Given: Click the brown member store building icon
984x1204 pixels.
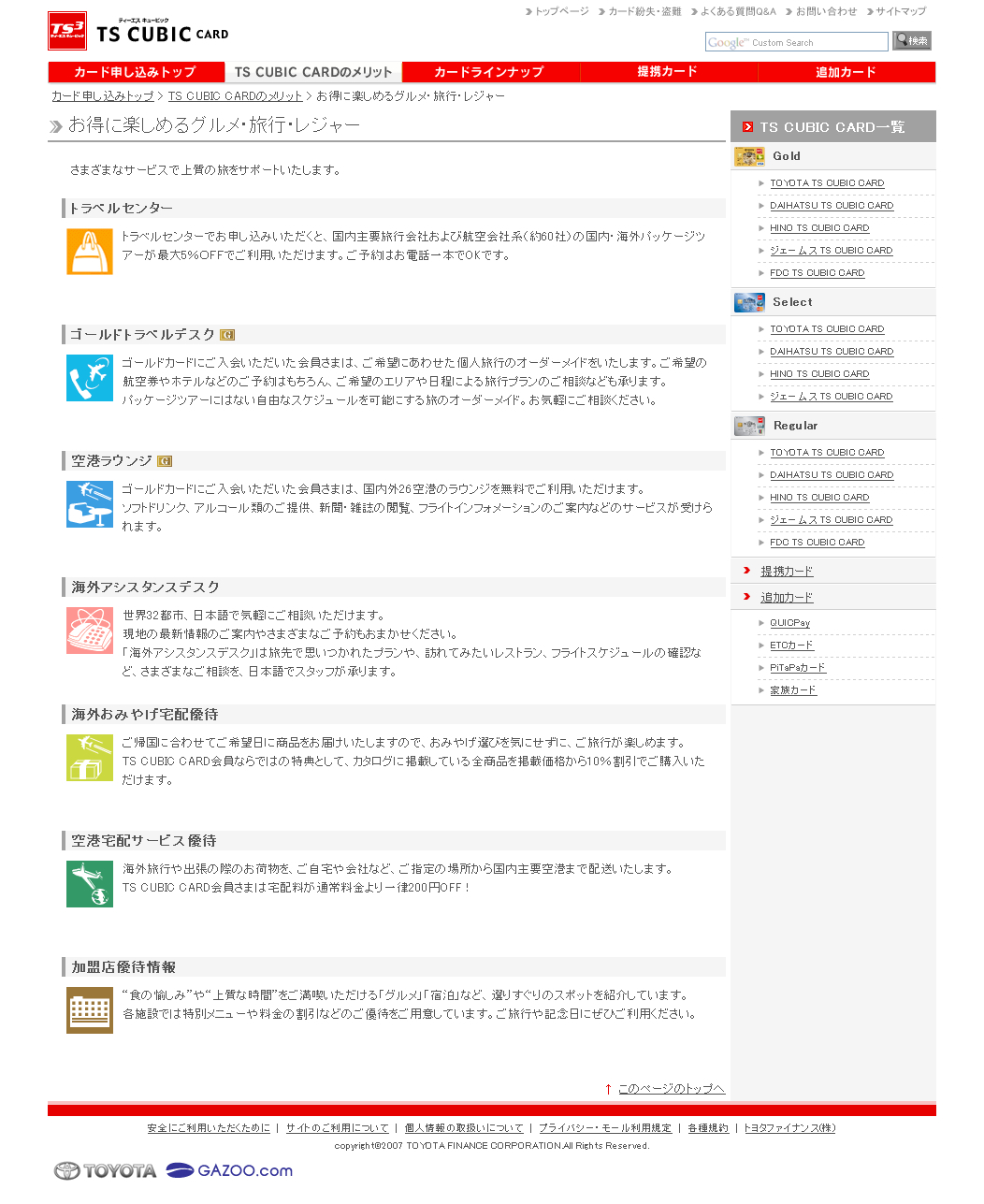Looking at the screenshot, I should (90, 1010).
